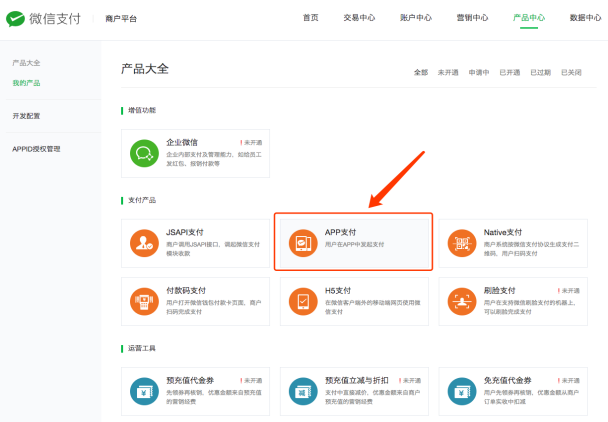Click 未开通 status tag on 刷脸支付 card
Image resolution: width=608 pixels, height=422 pixels.
pos(569,291)
